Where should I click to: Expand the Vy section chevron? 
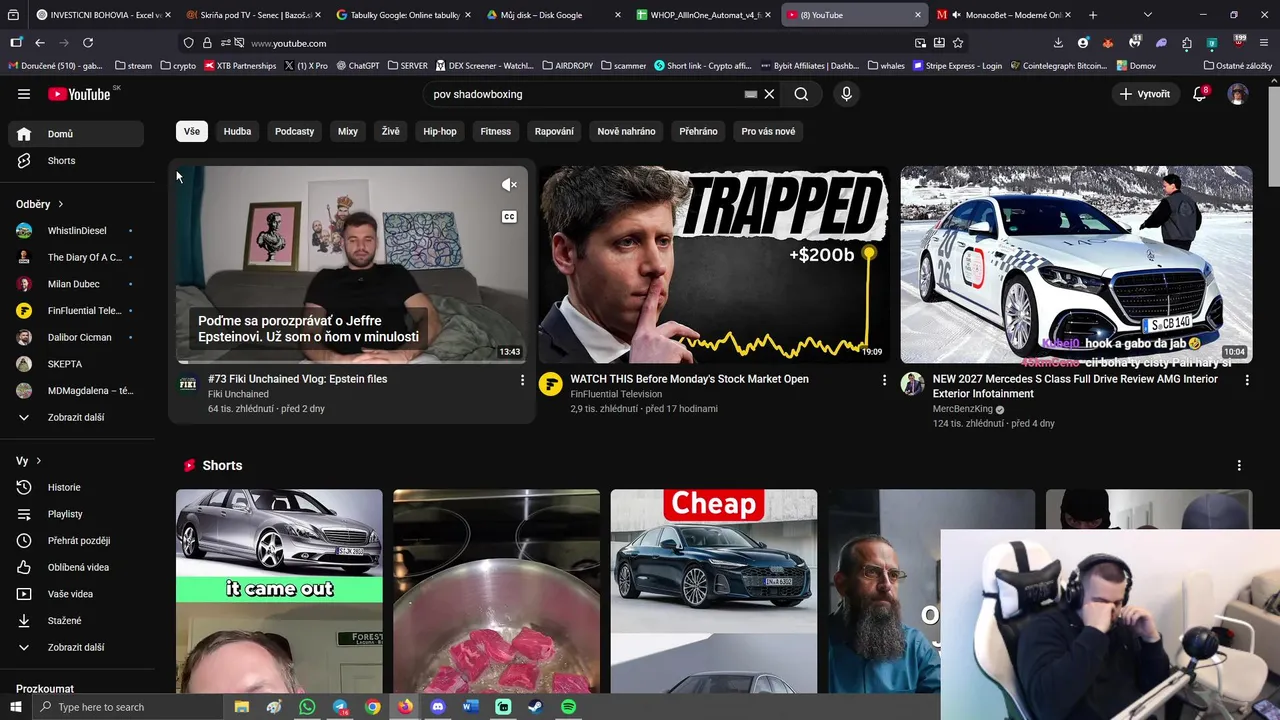(x=39, y=461)
